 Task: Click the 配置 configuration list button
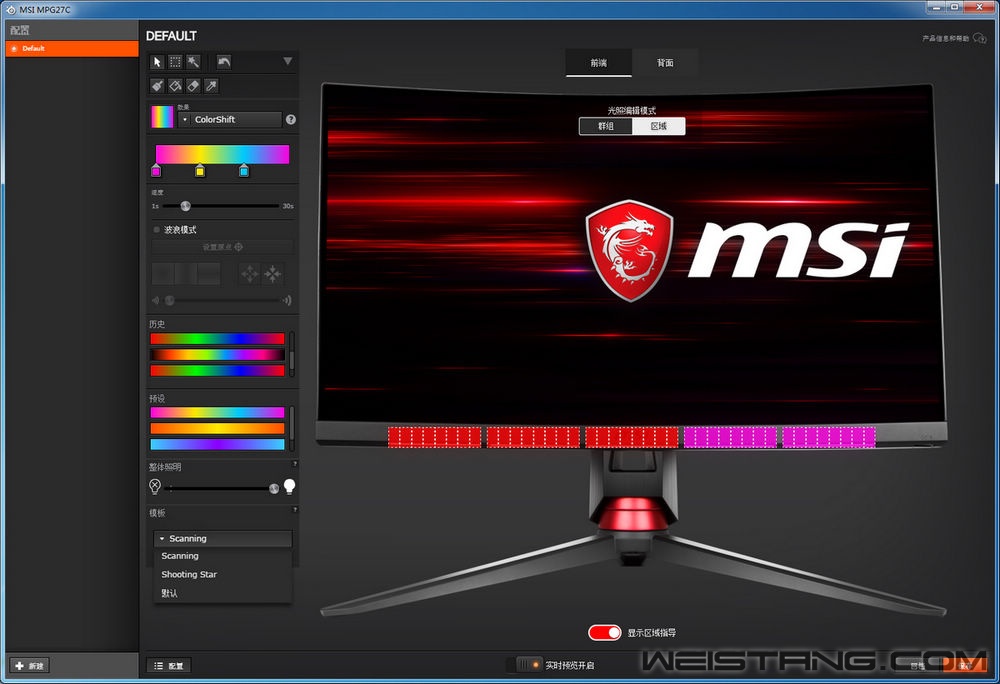coord(169,666)
